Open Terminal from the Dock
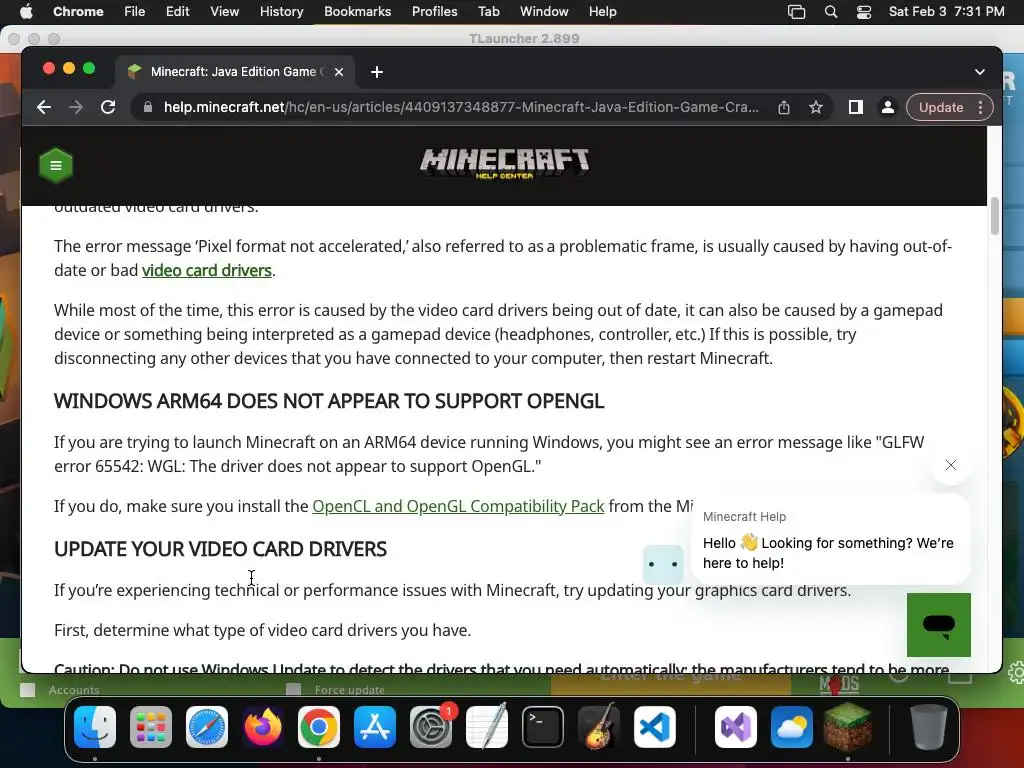This screenshot has width=1024, height=768. coord(543,726)
